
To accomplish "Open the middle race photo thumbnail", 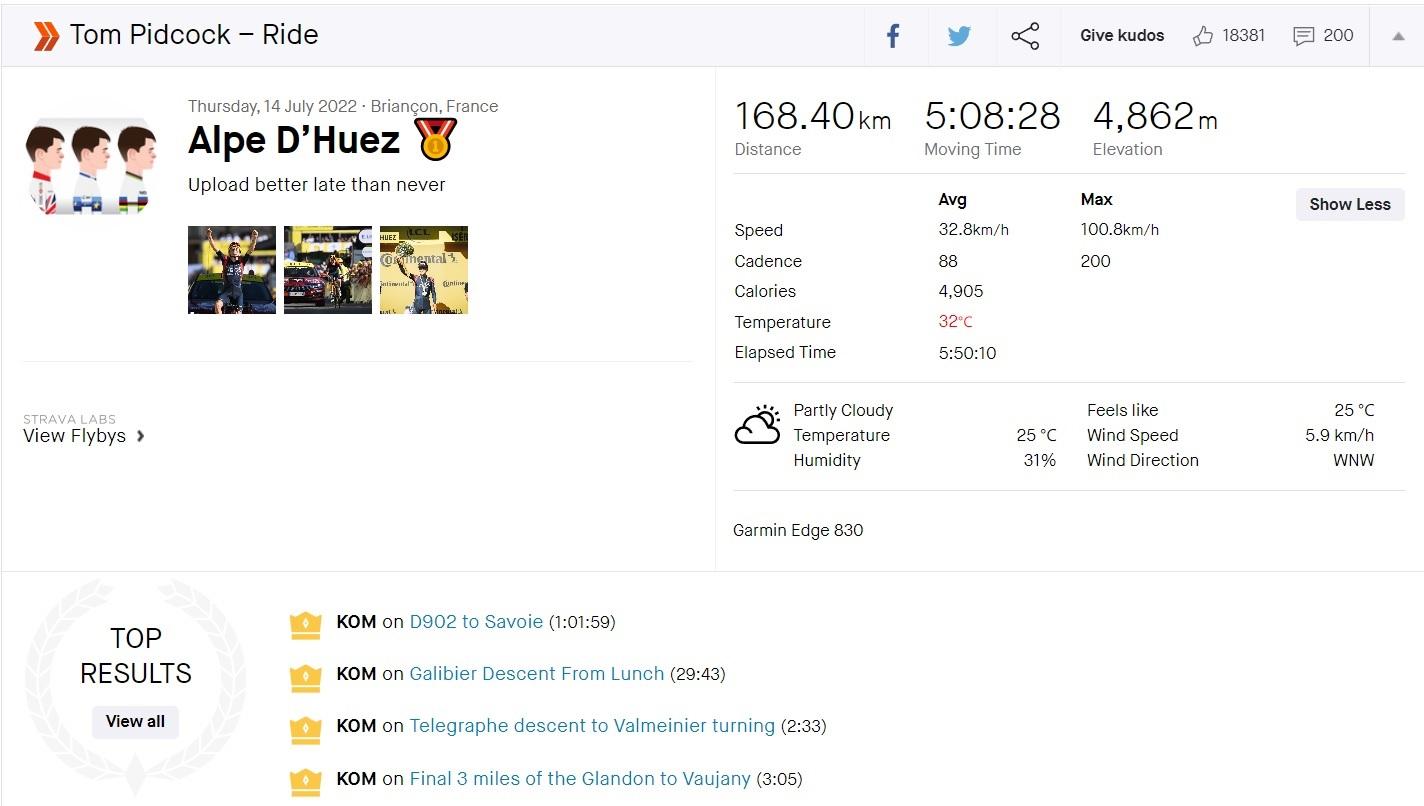I will [x=328, y=270].
